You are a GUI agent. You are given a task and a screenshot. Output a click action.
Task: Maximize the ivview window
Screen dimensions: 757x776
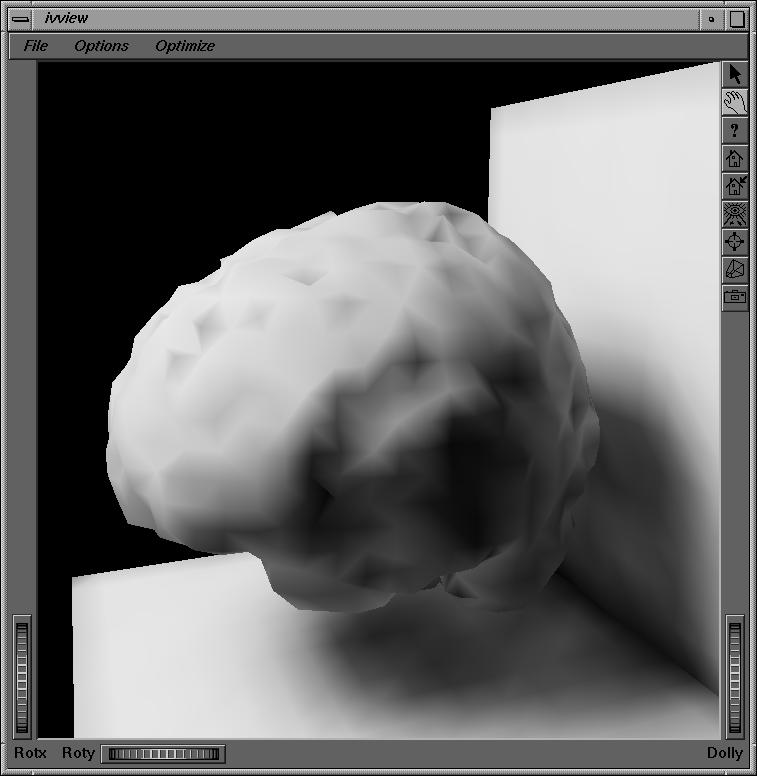tap(737, 19)
